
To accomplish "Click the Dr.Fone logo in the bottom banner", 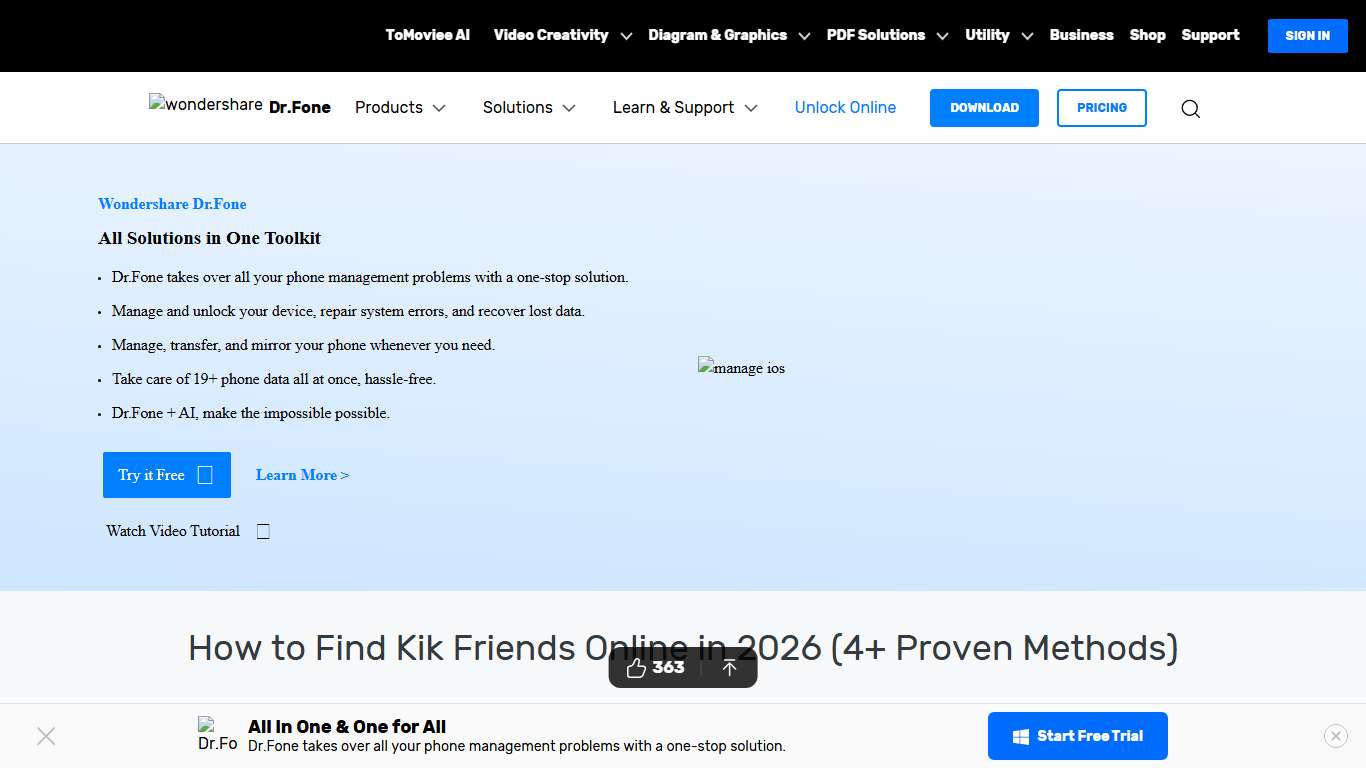I will point(216,735).
